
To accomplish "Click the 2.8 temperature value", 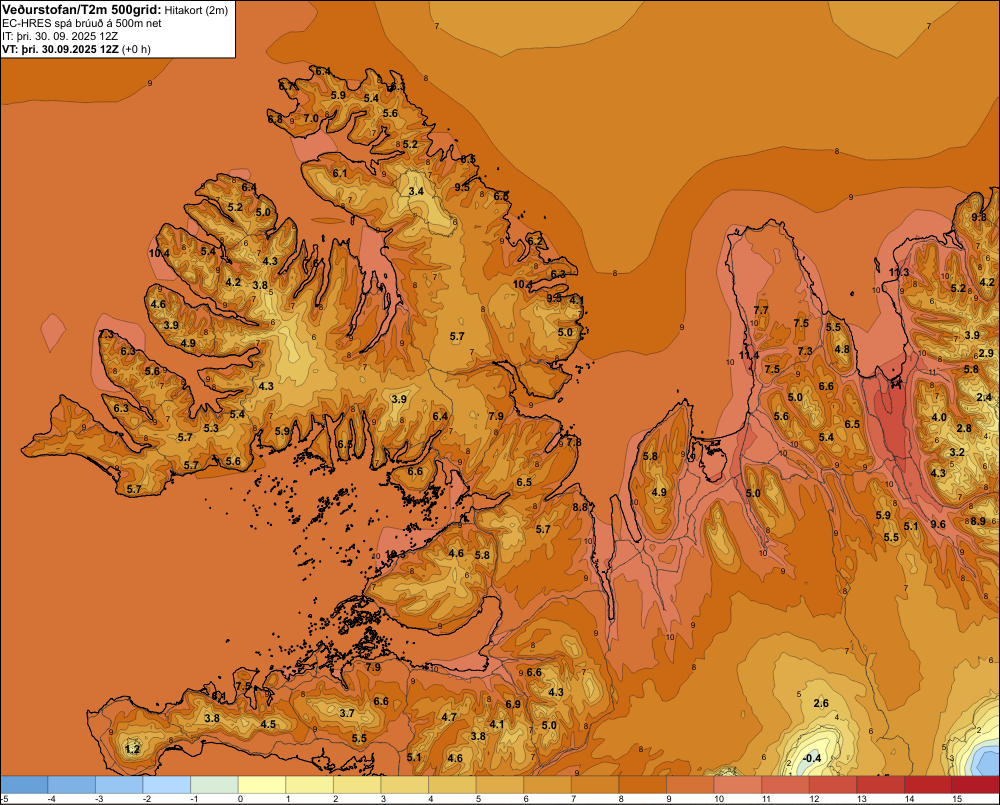I will pos(964,428).
